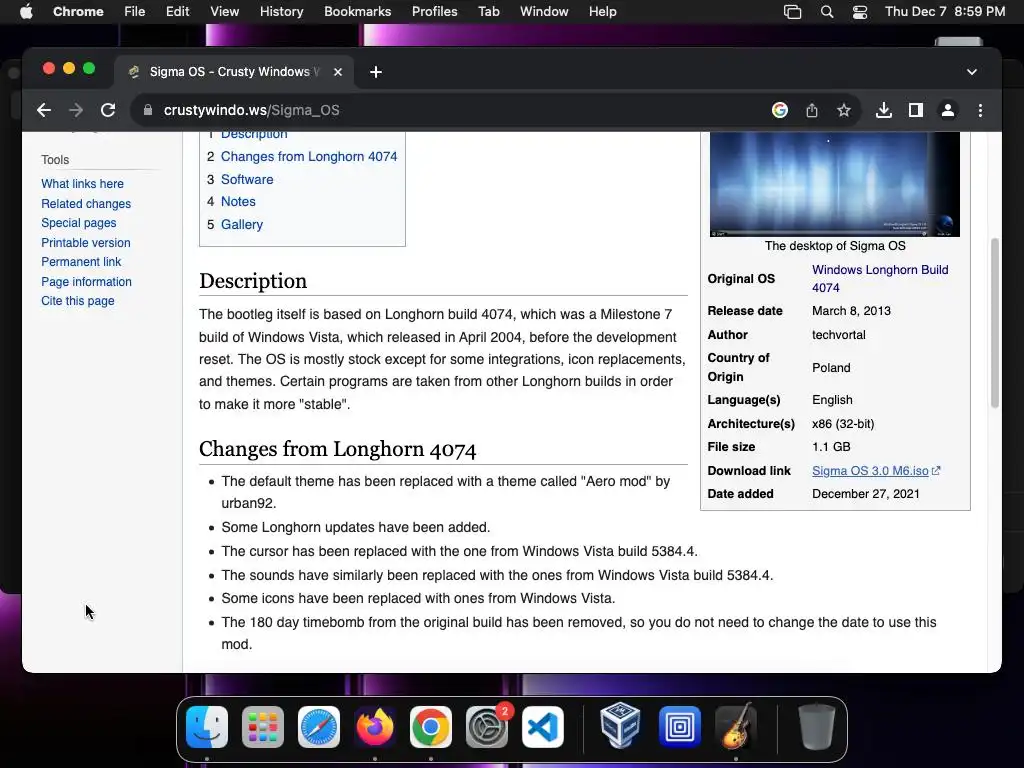The image size is (1024, 768).
Task: Open System Settings from the dock
Action: pyautogui.click(x=487, y=727)
